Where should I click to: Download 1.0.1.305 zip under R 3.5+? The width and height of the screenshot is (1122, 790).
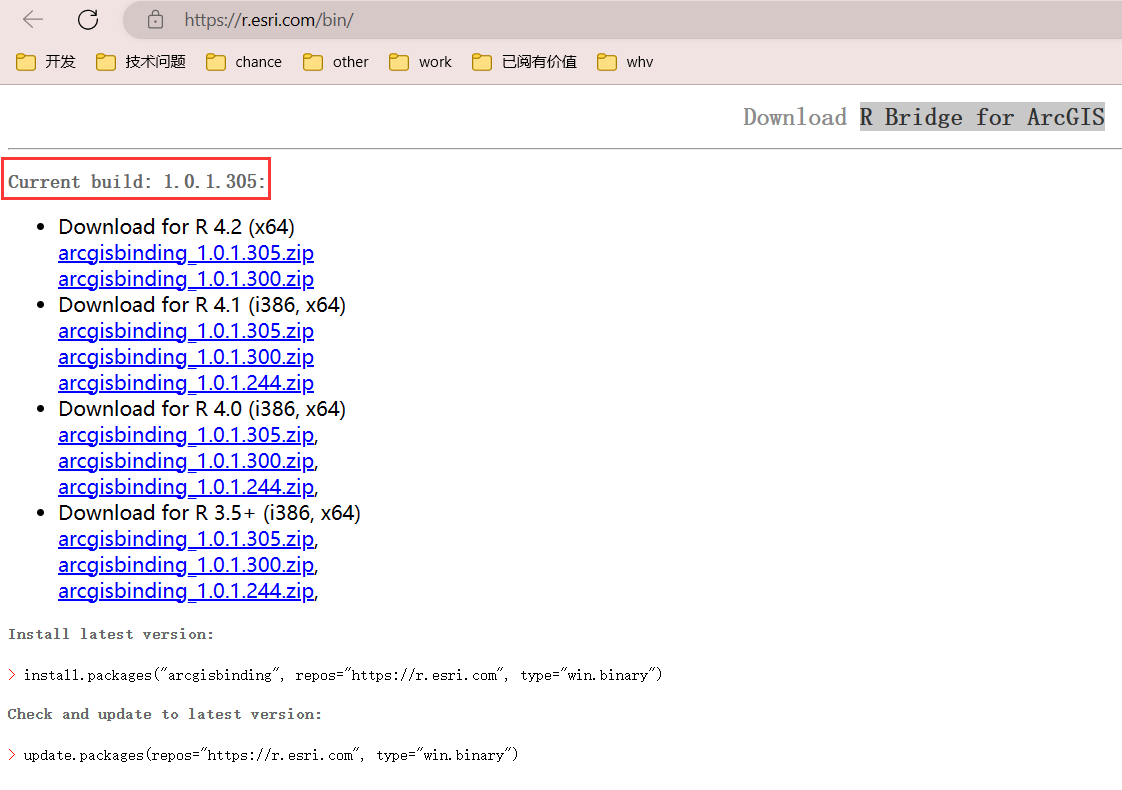tap(186, 540)
